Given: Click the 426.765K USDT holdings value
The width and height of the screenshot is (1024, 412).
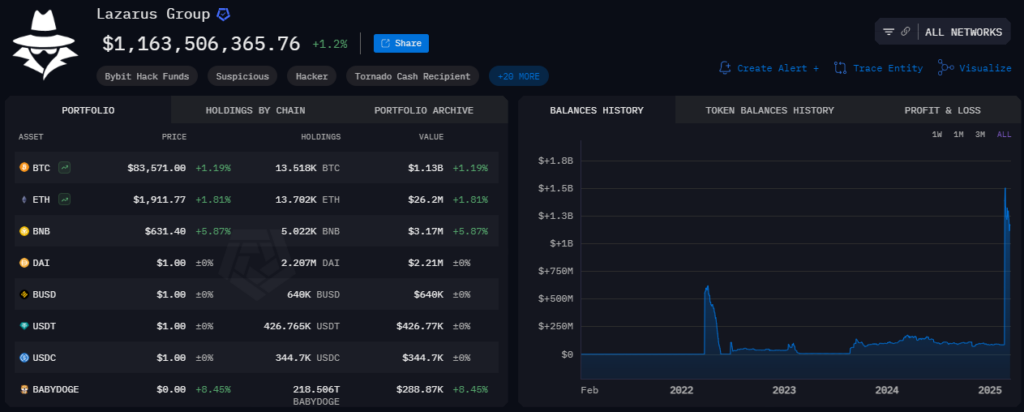Looking at the screenshot, I should 302,326.
